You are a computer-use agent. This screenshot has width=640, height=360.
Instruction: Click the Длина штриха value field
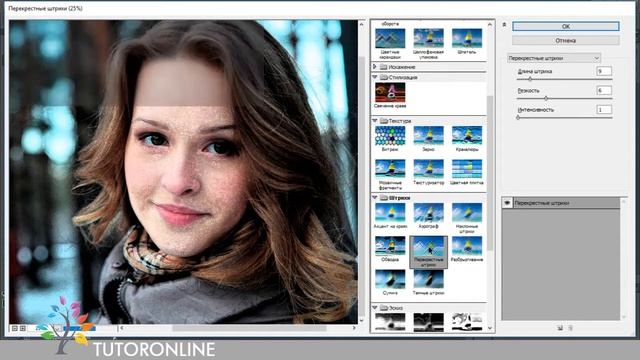[604, 71]
